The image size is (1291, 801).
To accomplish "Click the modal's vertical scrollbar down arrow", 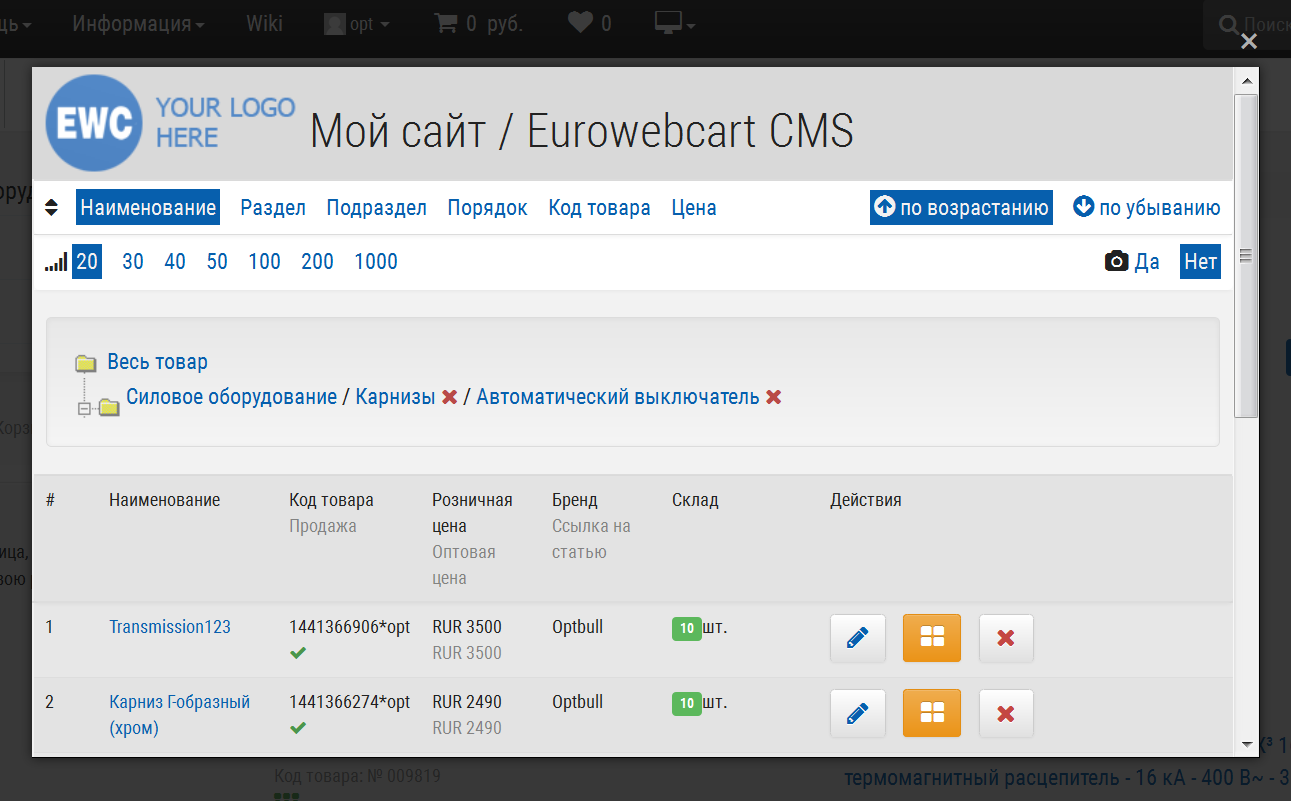I will click(x=1246, y=744).
